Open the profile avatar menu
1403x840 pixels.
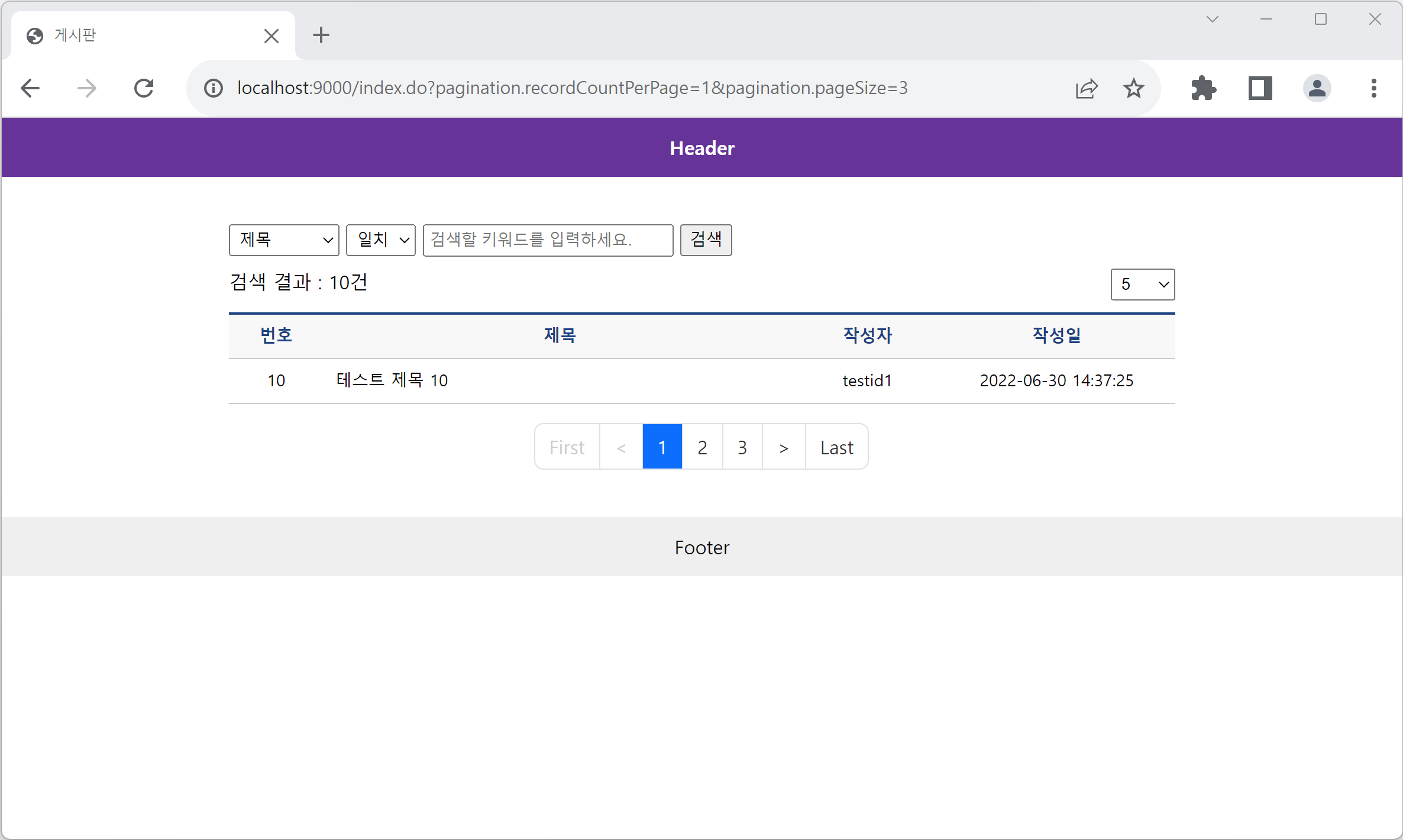pyautogui.click(x=1317, y=89)
